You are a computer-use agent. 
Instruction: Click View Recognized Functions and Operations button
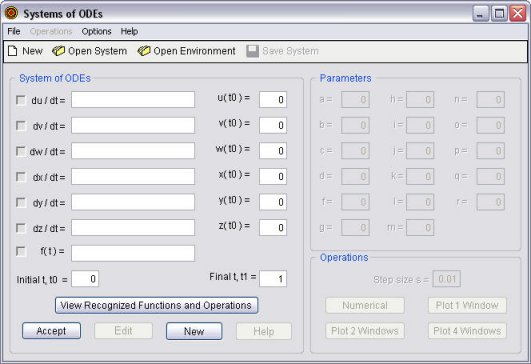click(x=156, y=305)
